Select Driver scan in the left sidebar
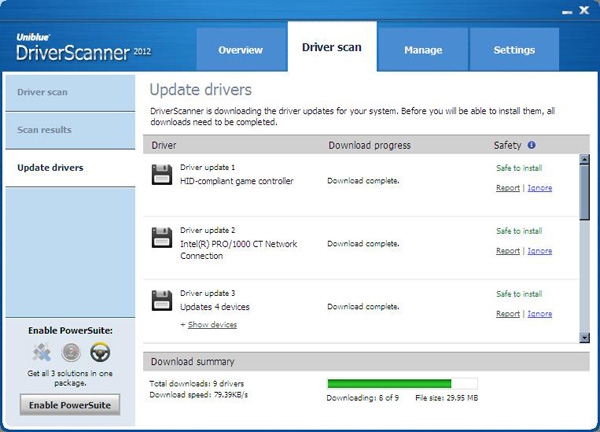Screen dimensions: 600x432 point(43,92)
